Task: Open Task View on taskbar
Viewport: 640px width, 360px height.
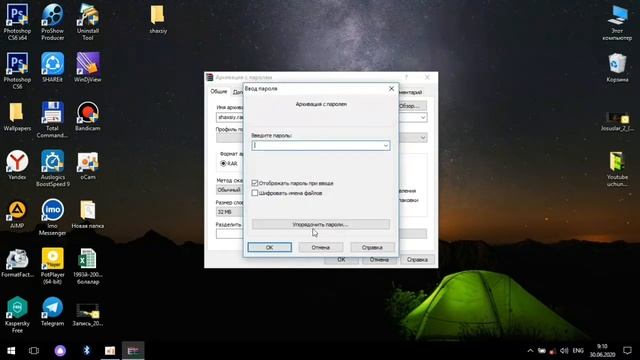Action: tap(34, 351)
